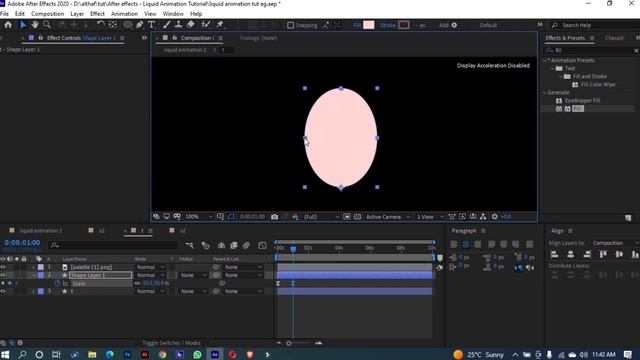Image resolution: width=640 pixels, height=360 pixels.
Task: Enable the Snapping checkbox
Action: click(x=291, y=25)
